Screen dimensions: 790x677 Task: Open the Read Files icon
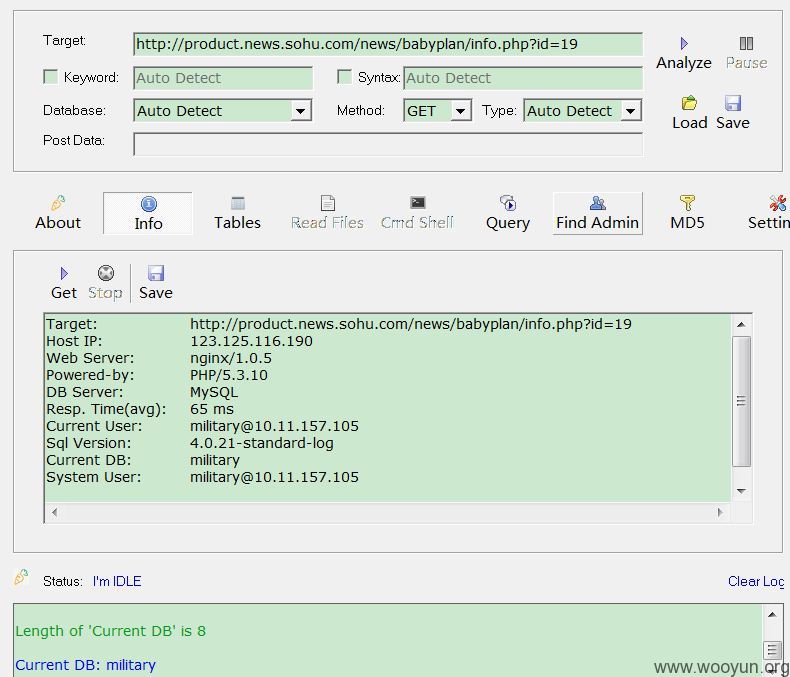click(x=327, y=203)
